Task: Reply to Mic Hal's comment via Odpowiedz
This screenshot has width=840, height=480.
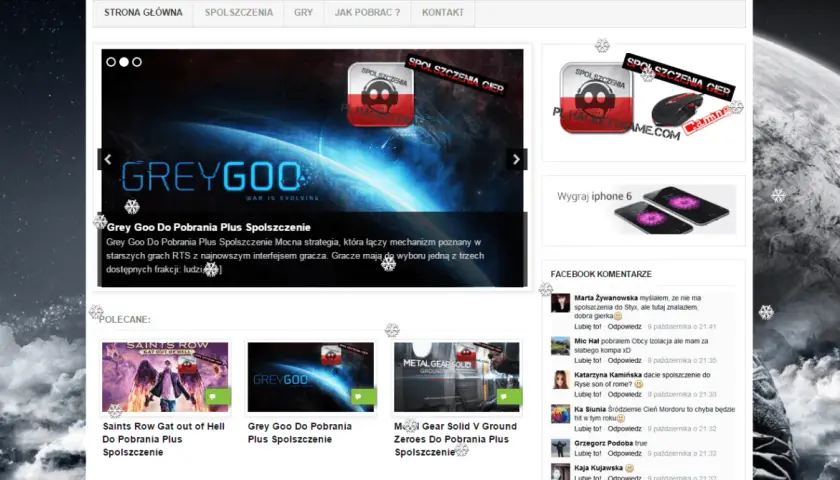Action: (625, 361)
